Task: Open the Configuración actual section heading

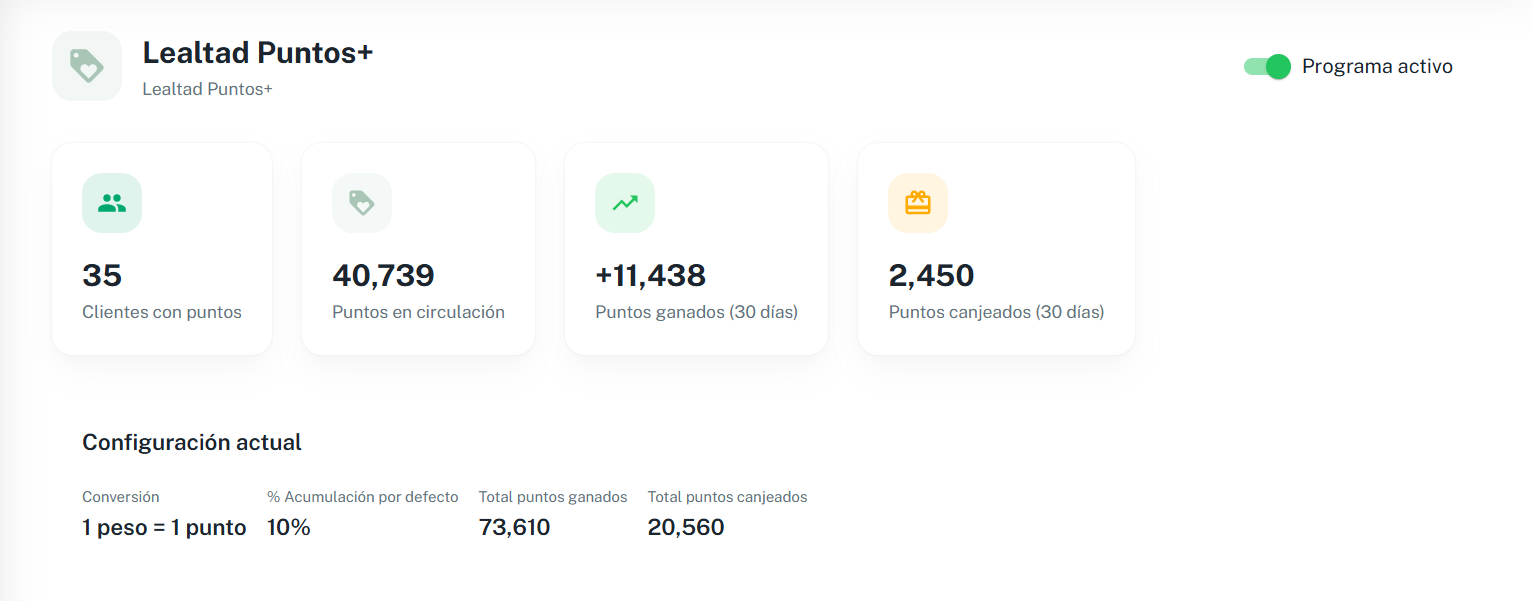Action: click(191, 442)
